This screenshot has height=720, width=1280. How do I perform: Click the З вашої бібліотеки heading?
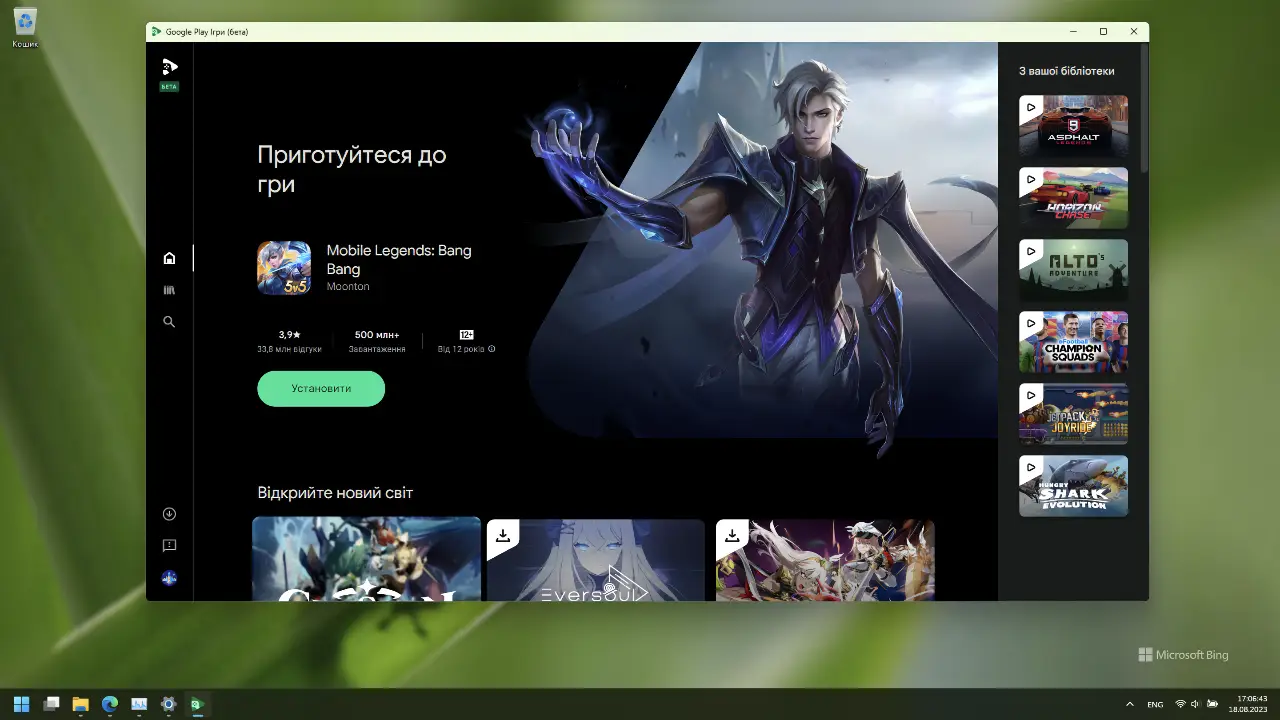coord(1066,71)
